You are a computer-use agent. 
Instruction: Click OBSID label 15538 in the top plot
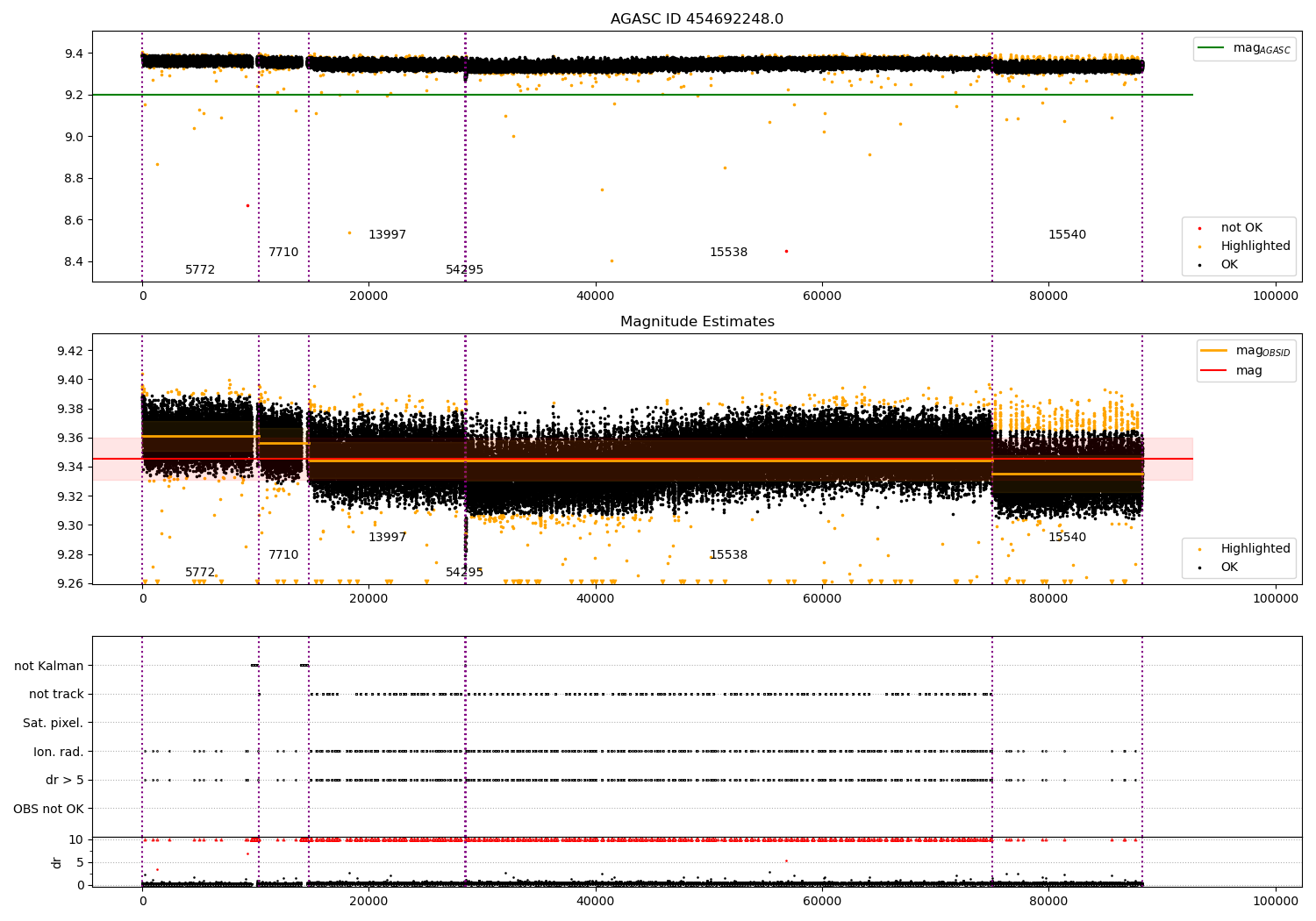coord(728,253)
